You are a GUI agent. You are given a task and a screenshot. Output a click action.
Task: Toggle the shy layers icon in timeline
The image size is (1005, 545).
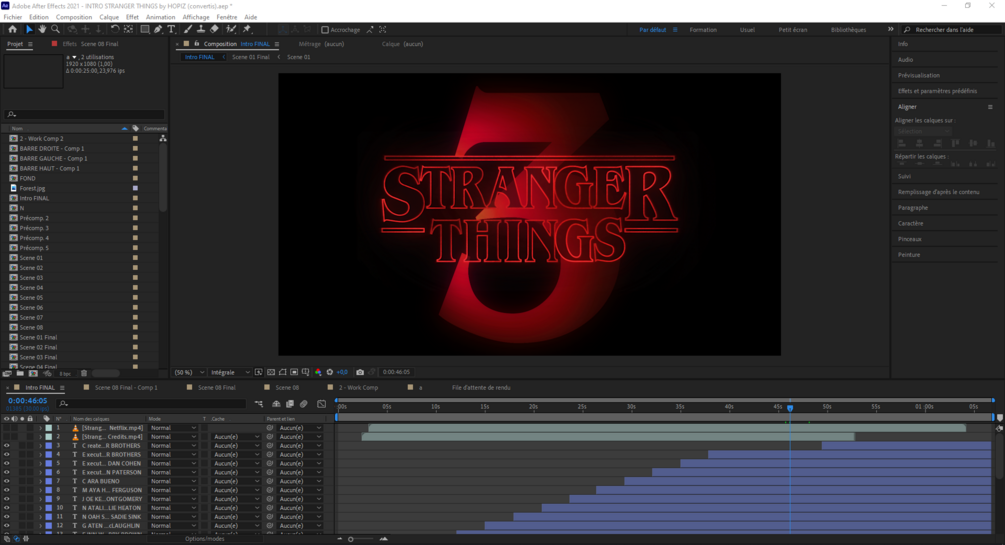[x=276, y=404]
